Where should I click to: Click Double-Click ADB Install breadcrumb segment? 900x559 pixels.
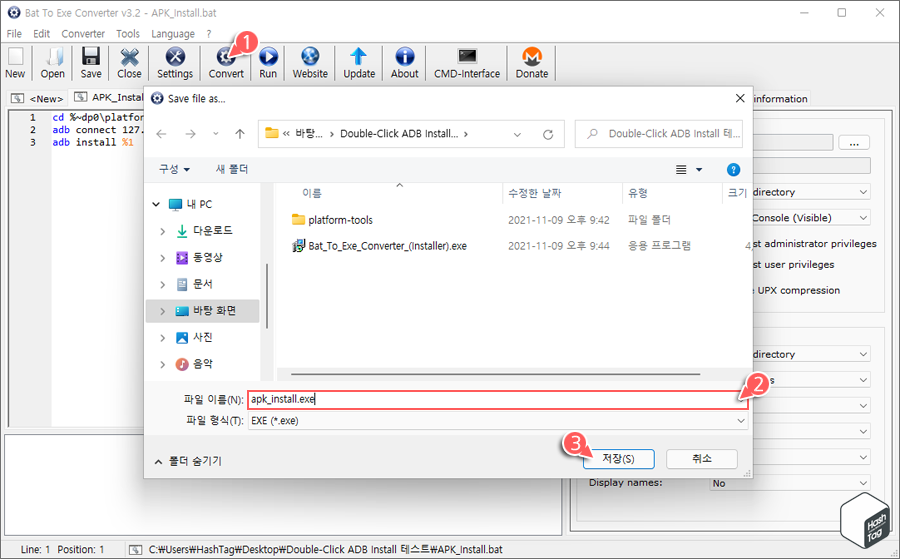tap(399, 134)
